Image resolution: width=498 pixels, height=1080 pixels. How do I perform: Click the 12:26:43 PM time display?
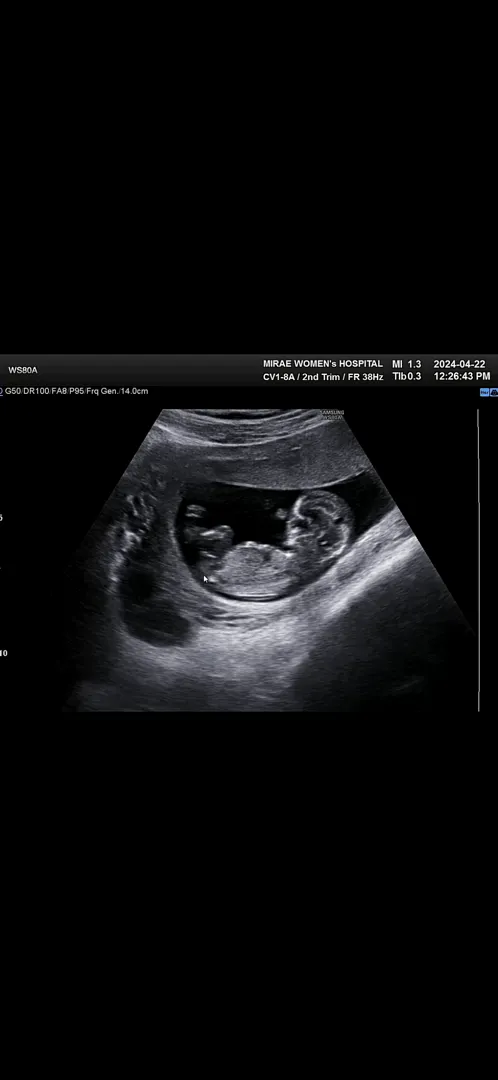462,377
